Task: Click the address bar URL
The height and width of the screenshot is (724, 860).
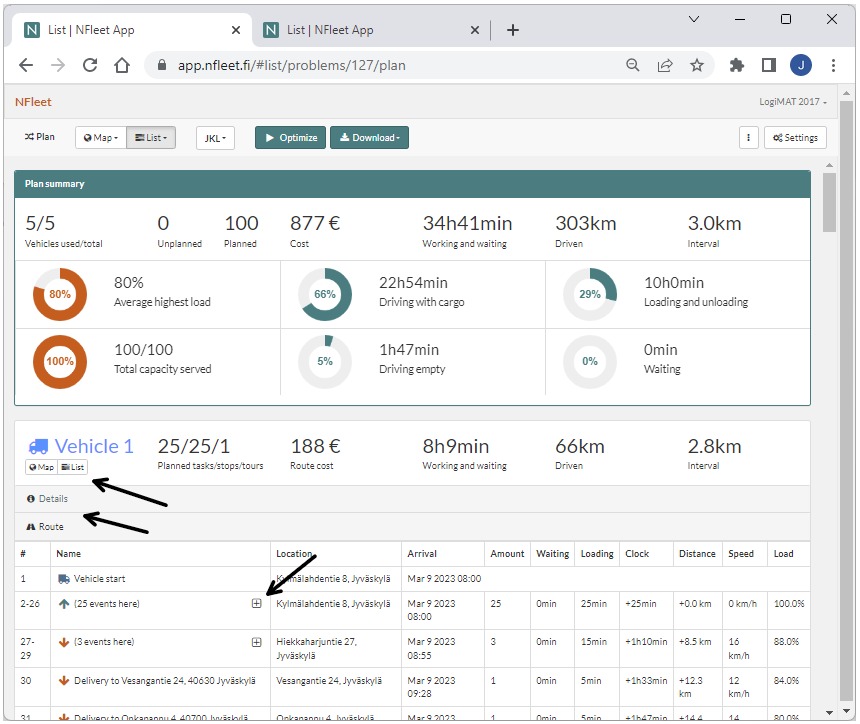Action: tap(291, 65)
